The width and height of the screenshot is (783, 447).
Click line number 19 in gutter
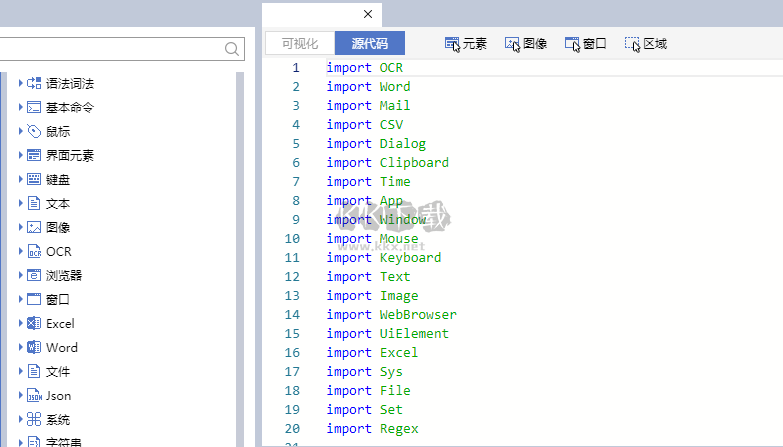(292, 410)
